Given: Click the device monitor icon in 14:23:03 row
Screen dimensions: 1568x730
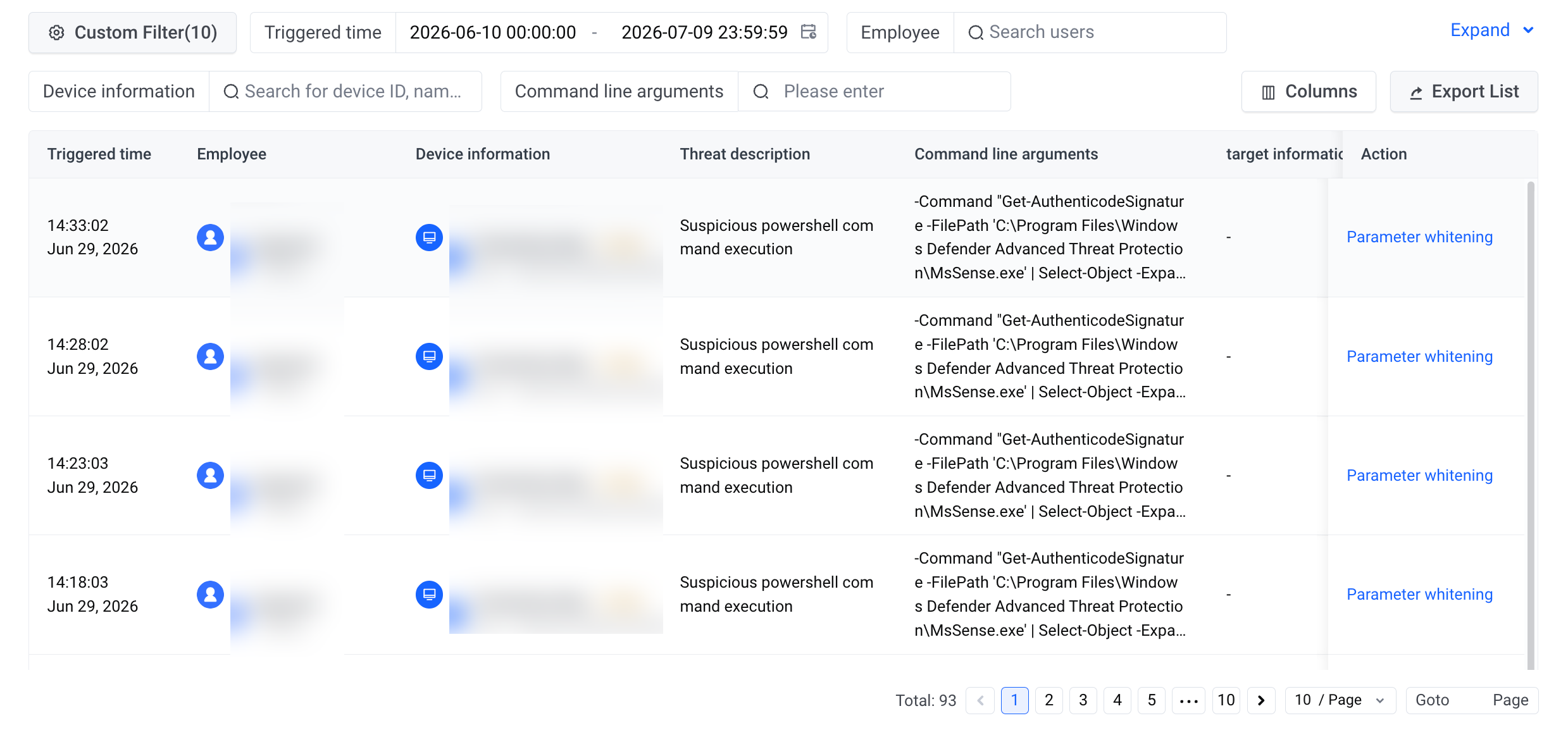Looking at the screenshot, I should [429, 475].
